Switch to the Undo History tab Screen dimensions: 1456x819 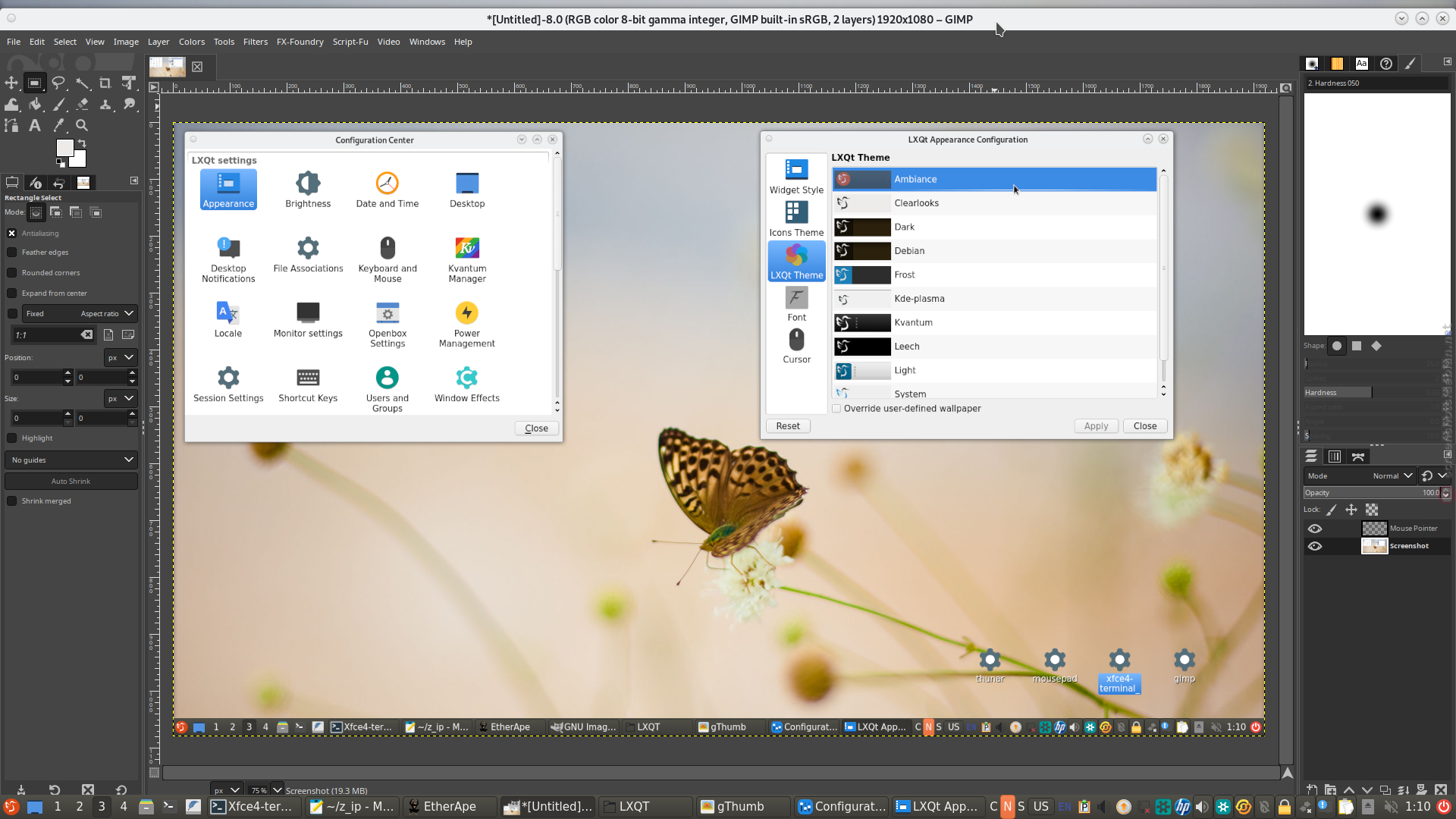coord(59,183)
